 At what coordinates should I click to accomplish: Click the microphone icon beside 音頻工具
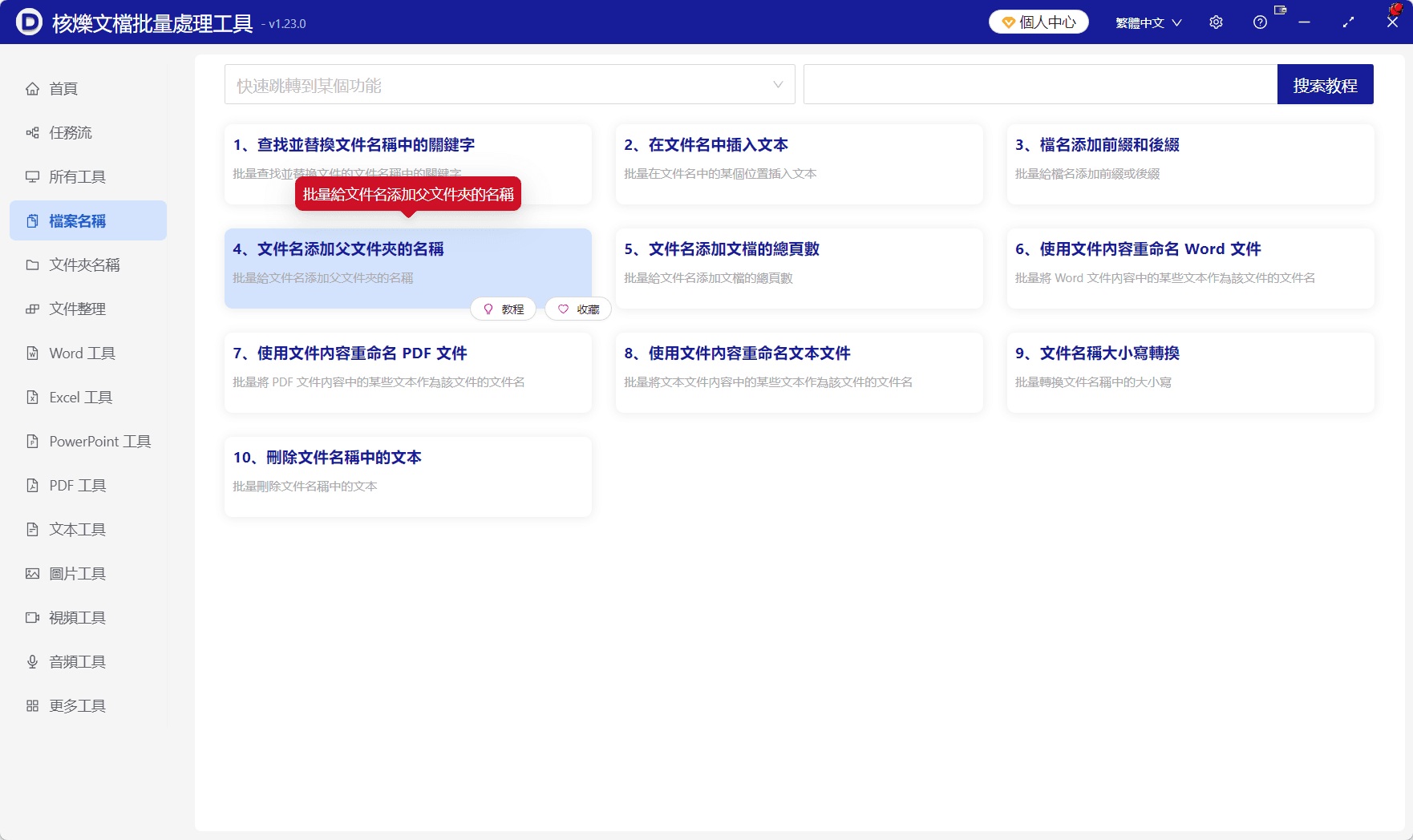(32, 662)
